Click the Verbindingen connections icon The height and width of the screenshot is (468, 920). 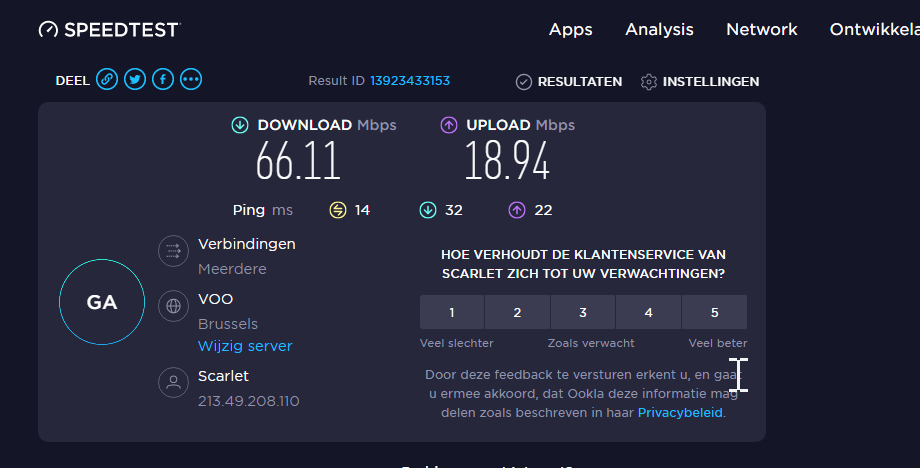[x=173, y=251]
